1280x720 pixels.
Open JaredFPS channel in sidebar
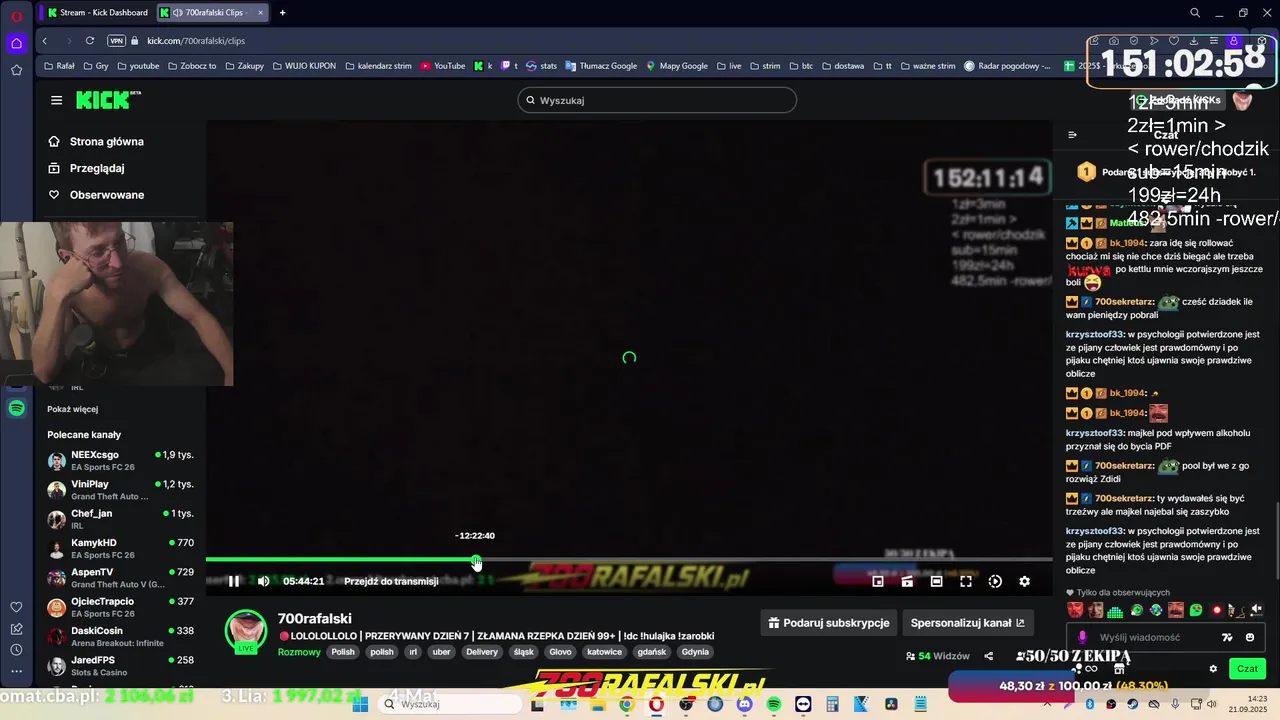click(120, 666)
